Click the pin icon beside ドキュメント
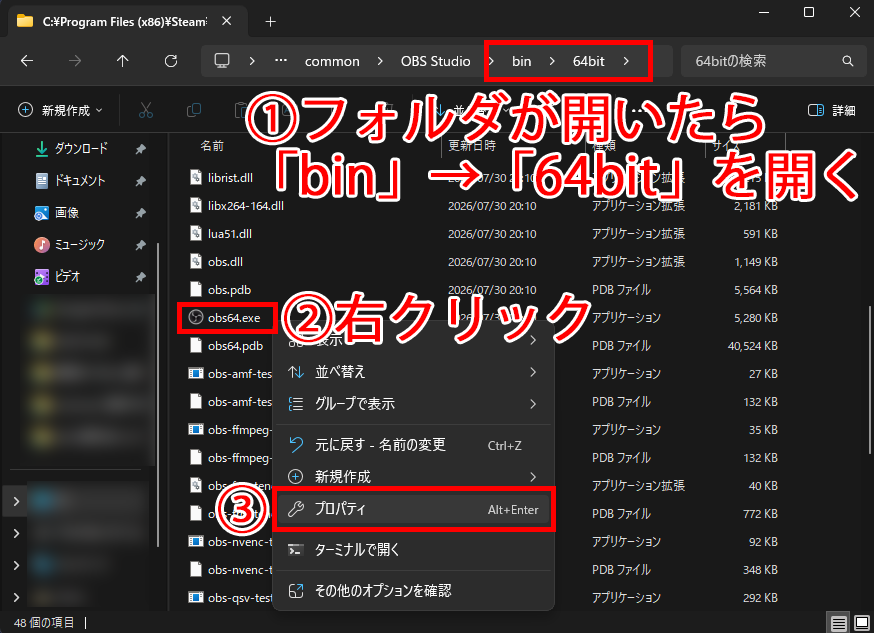The image size is (874, 633). coord(140,181)
